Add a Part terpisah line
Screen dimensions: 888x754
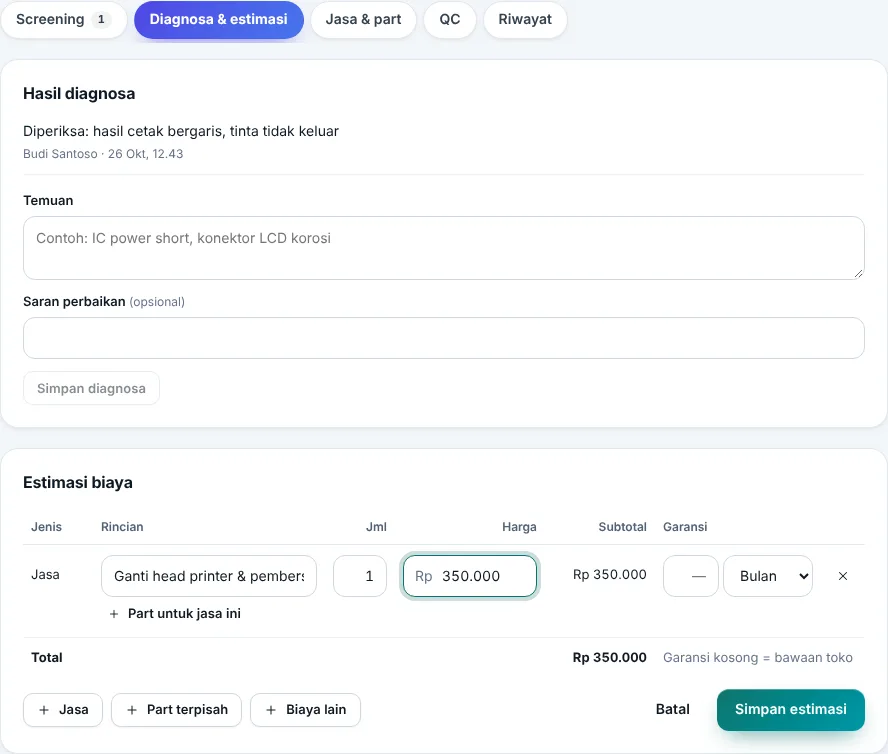click(176, 710)
